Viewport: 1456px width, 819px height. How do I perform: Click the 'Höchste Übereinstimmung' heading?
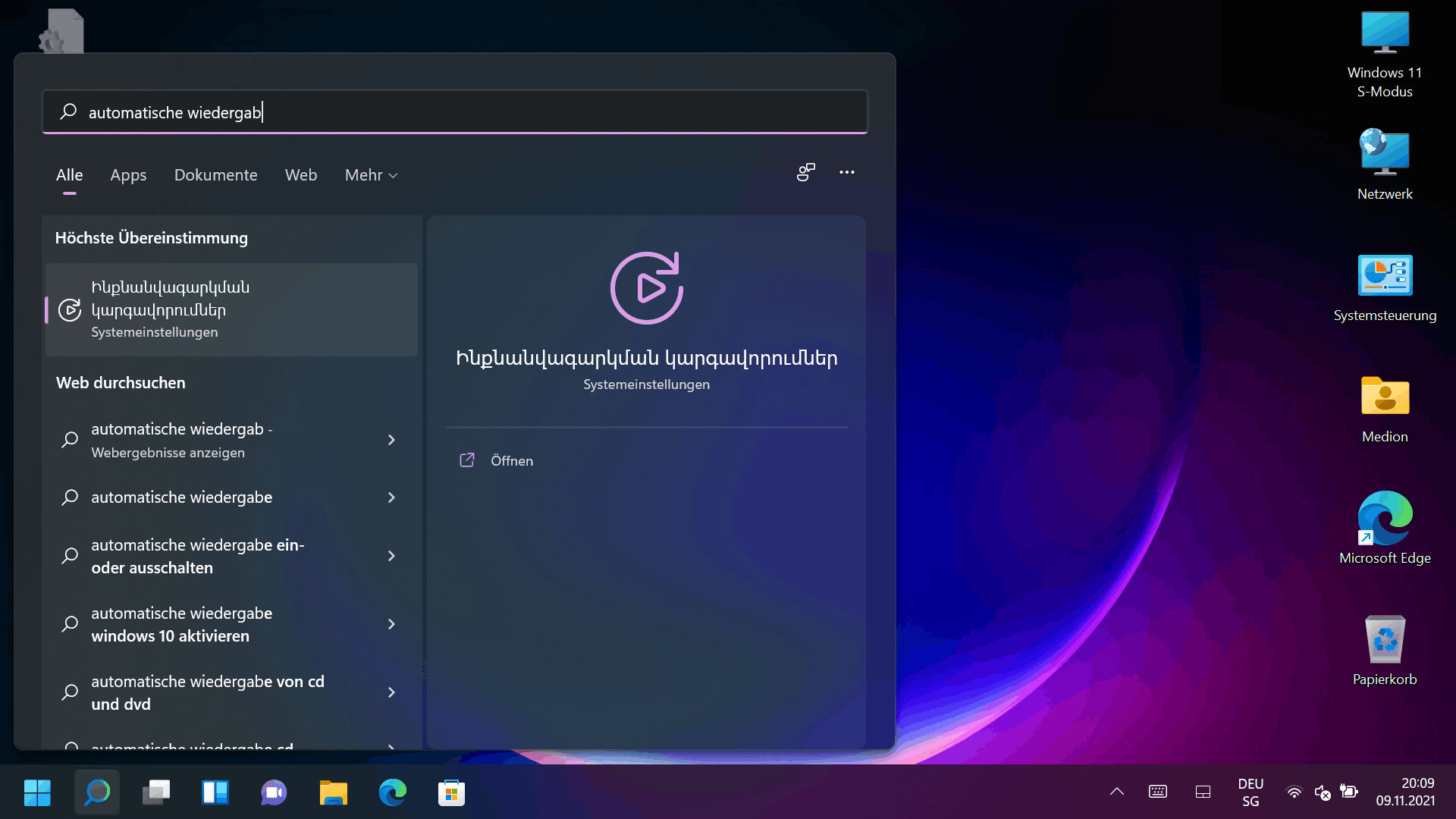click(x=152, y=238)
